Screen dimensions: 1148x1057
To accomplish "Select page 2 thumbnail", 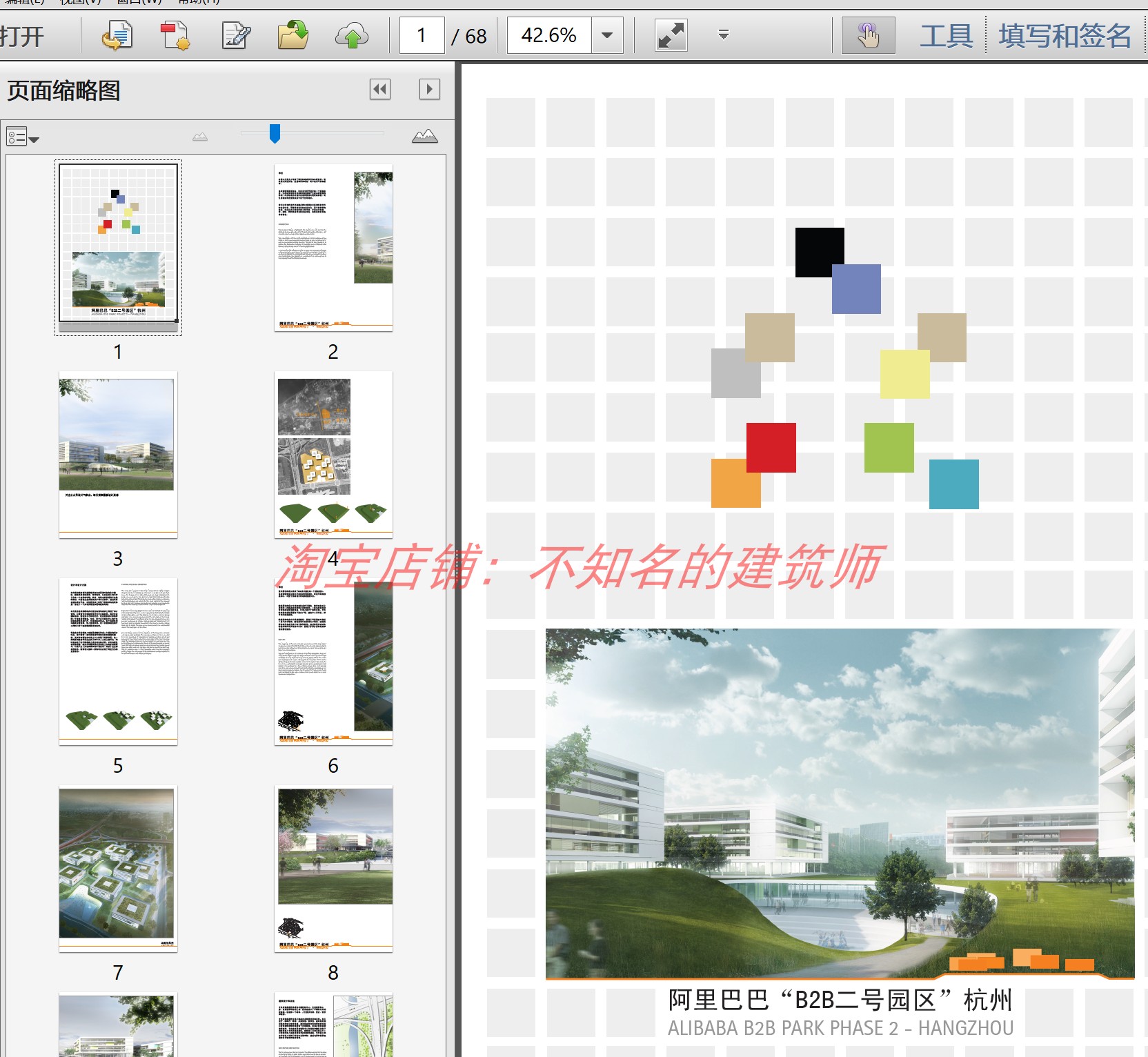I will click(x=334, y=248).
